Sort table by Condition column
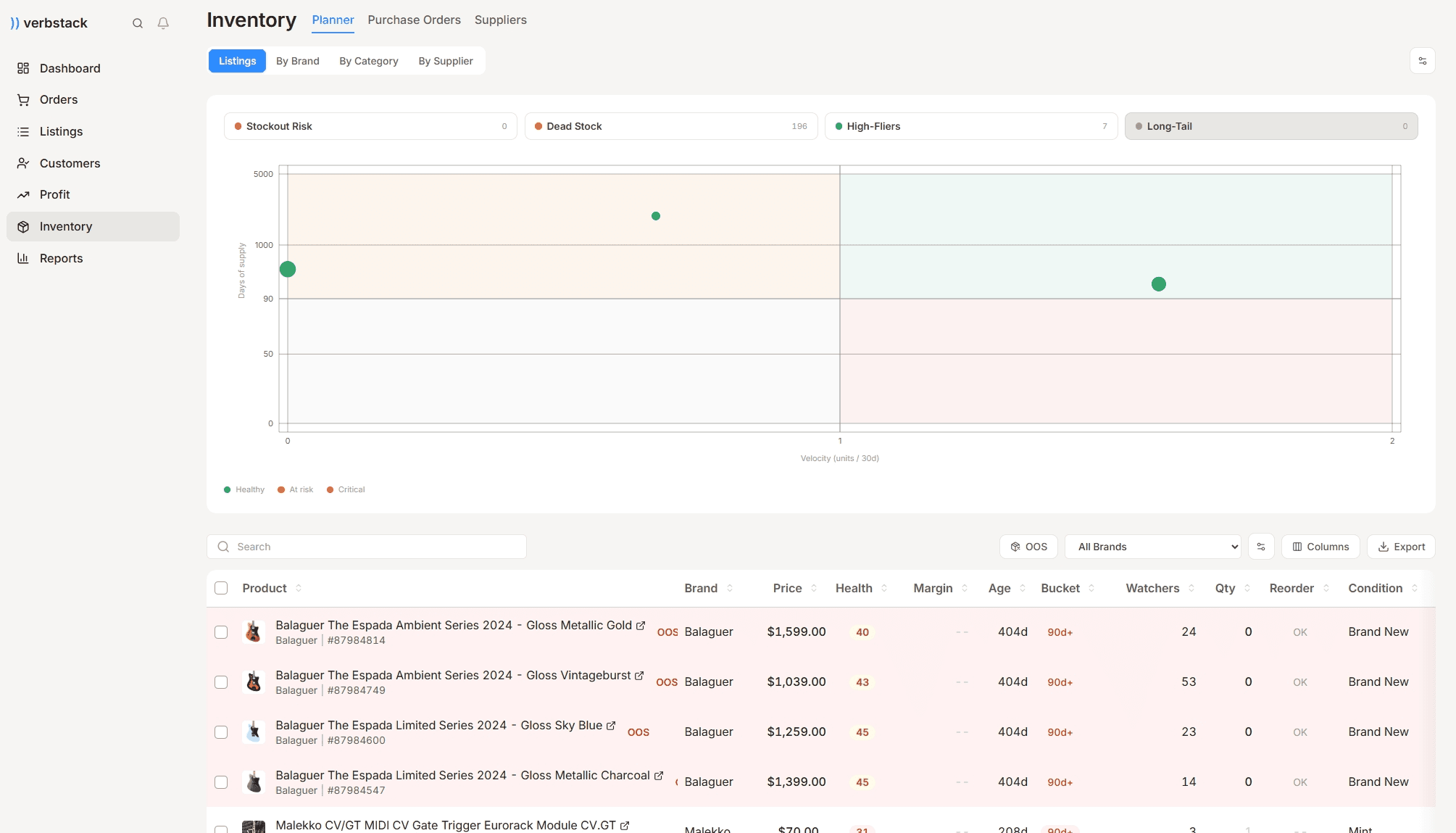The height and width of the screenshot is (833, 1456). coord(1382,588)
